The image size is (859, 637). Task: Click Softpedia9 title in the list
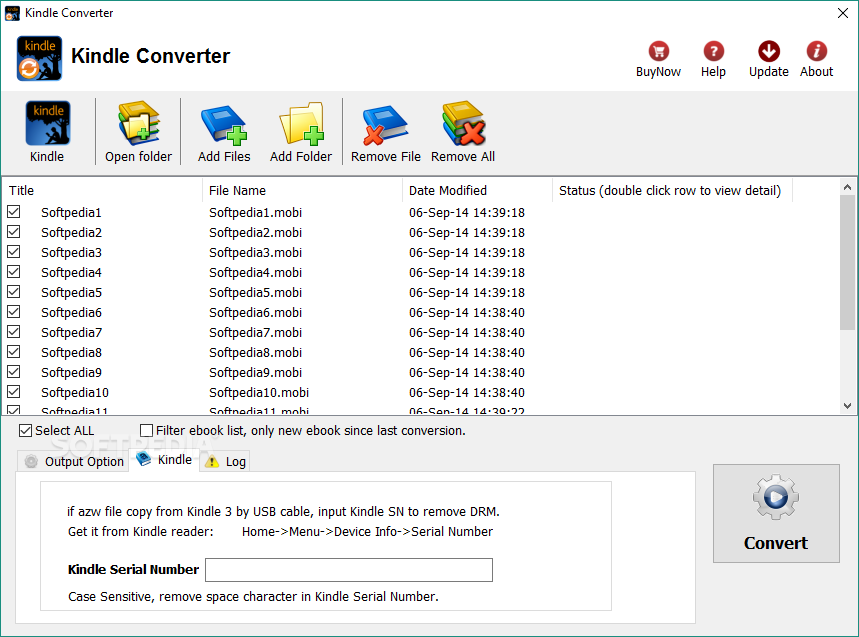tap(71, 372)
